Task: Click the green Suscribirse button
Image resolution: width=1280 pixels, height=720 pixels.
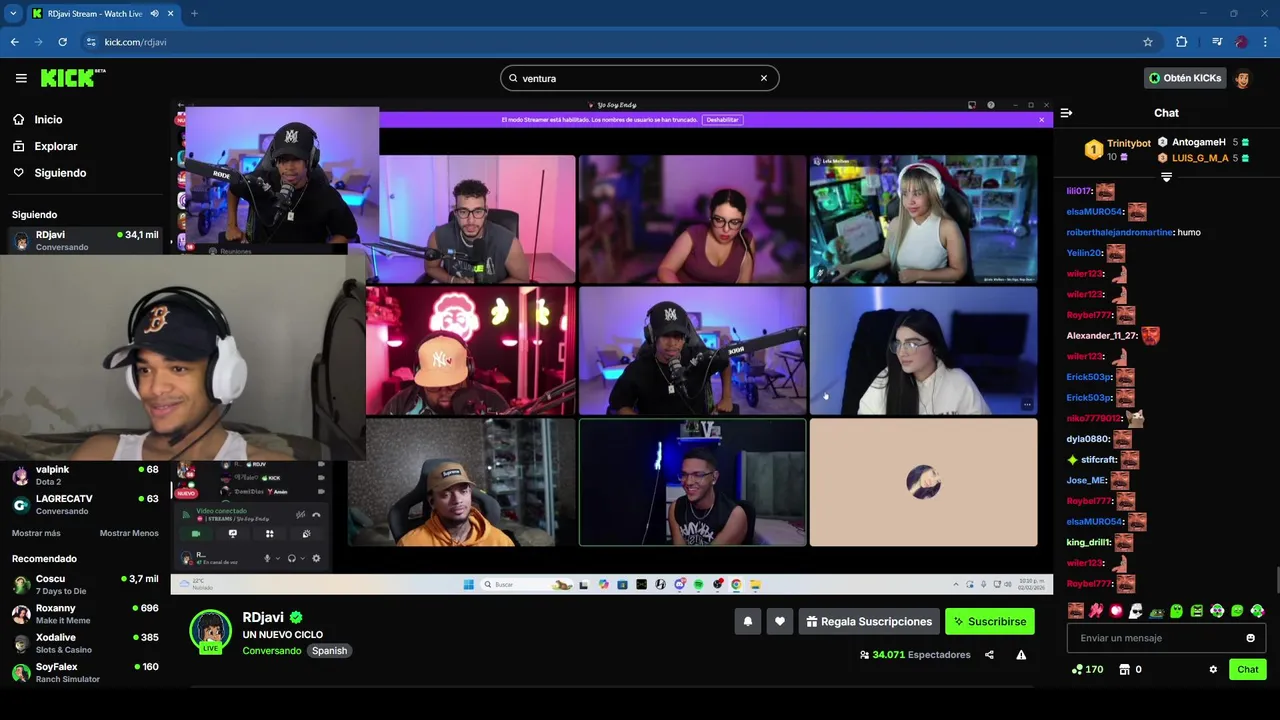Action: [990, 621]
